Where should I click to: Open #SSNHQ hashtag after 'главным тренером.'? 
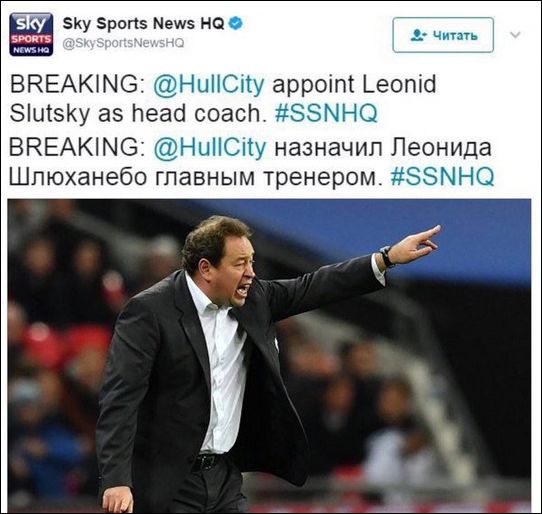click(x=442, y=176)
